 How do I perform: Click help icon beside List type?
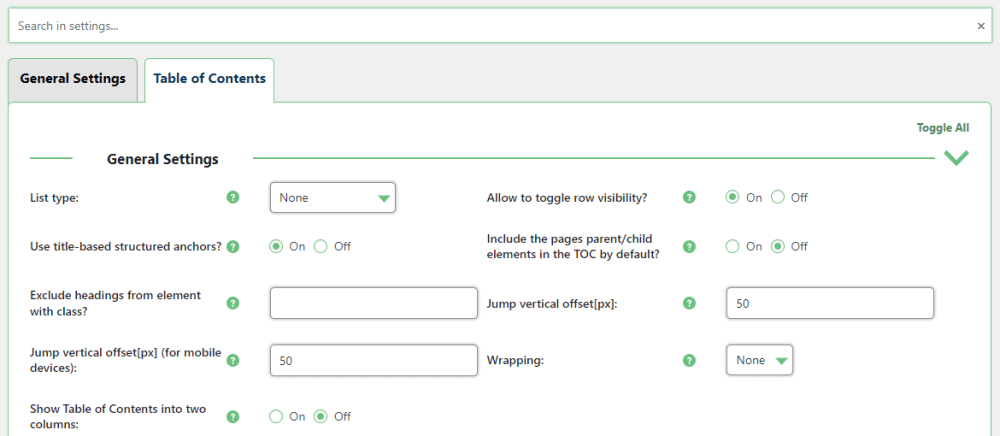pyautogui.click(x=233, y=198)
